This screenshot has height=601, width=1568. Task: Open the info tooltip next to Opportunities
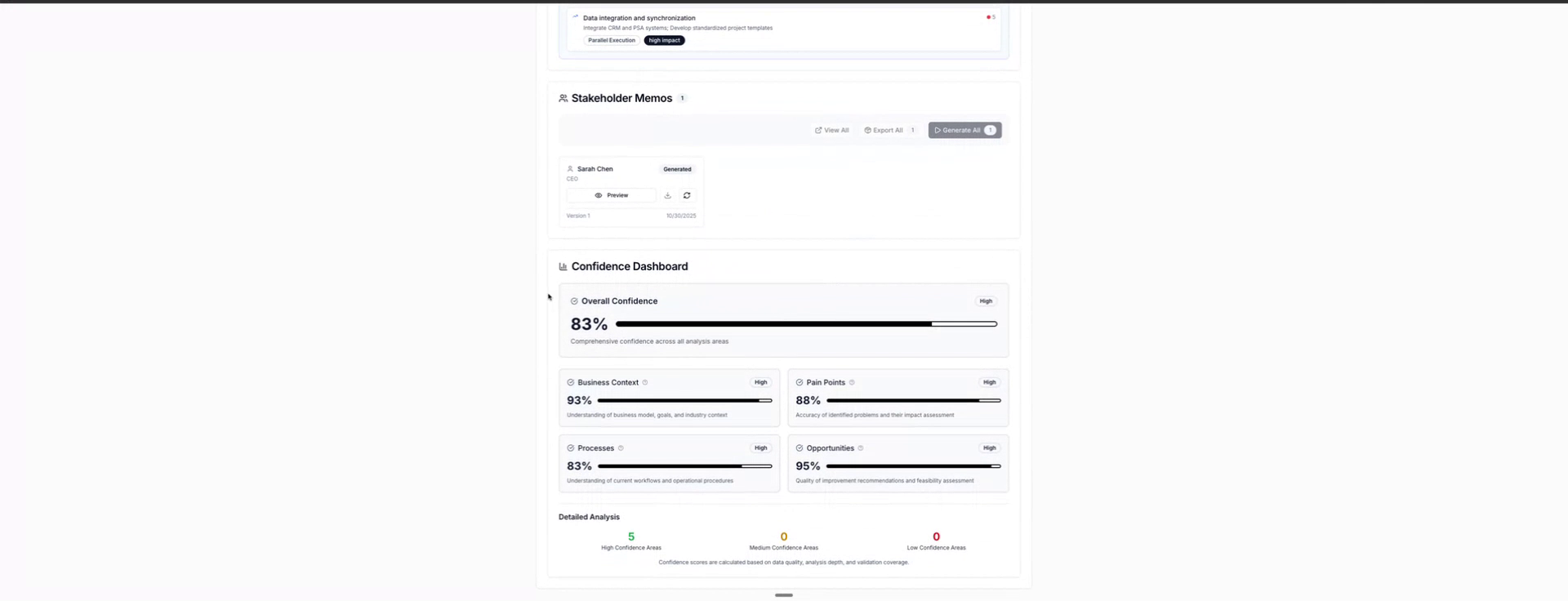click(861, 448)
